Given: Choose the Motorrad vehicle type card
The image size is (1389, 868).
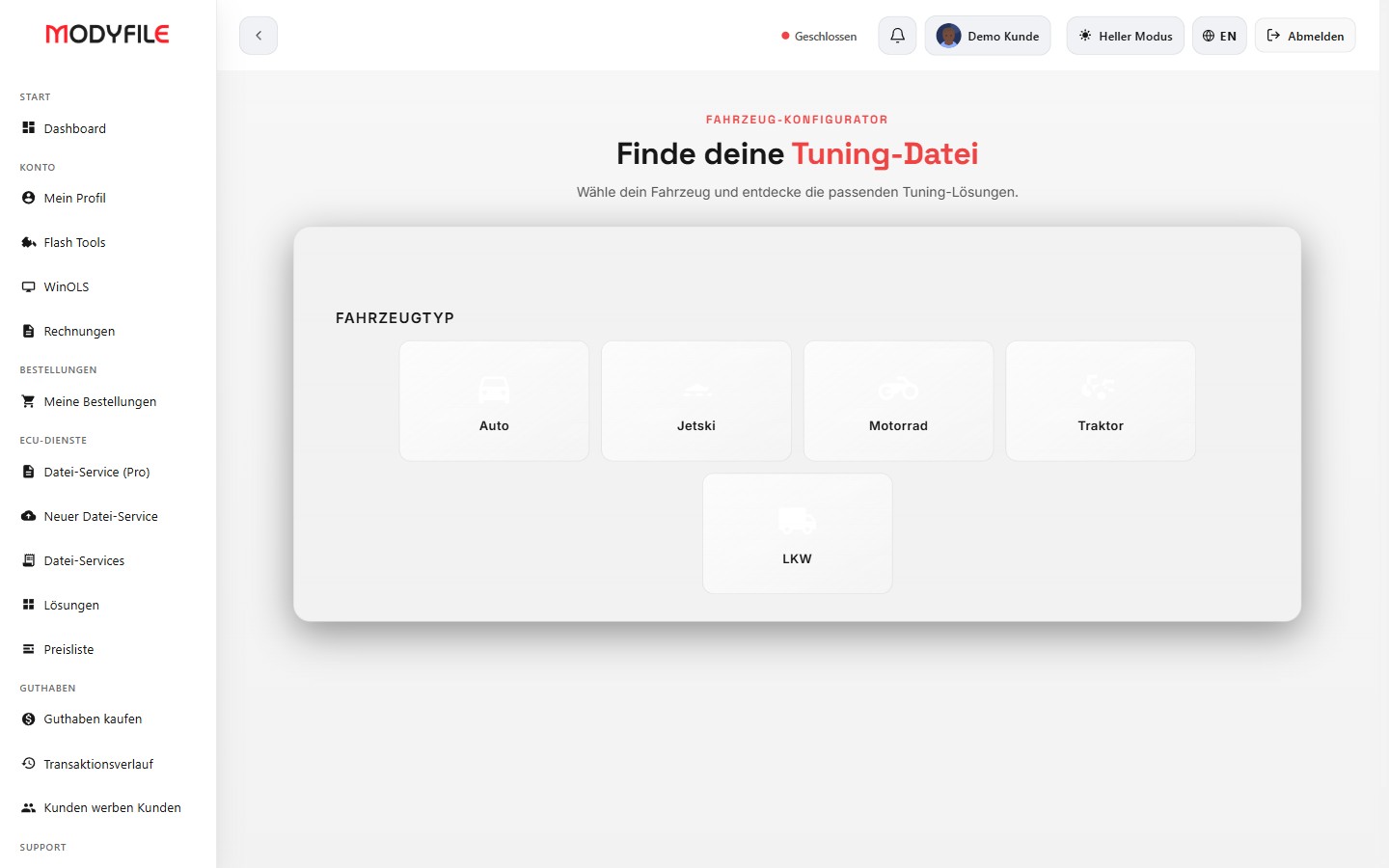Looking at the screenshot, I should [x=898, y=401].
